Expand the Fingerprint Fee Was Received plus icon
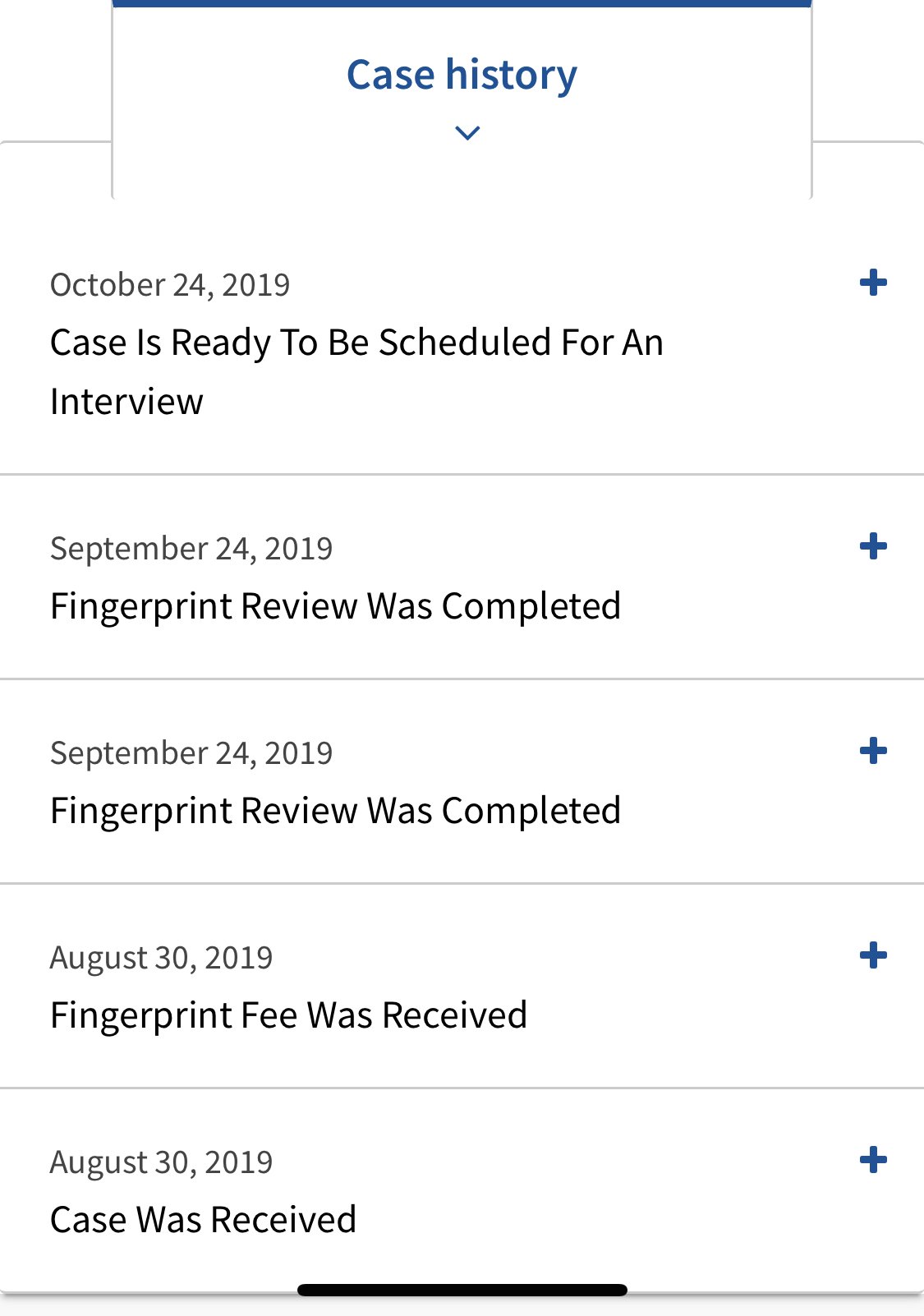924x1316 pixels. (x=872, y=955)
